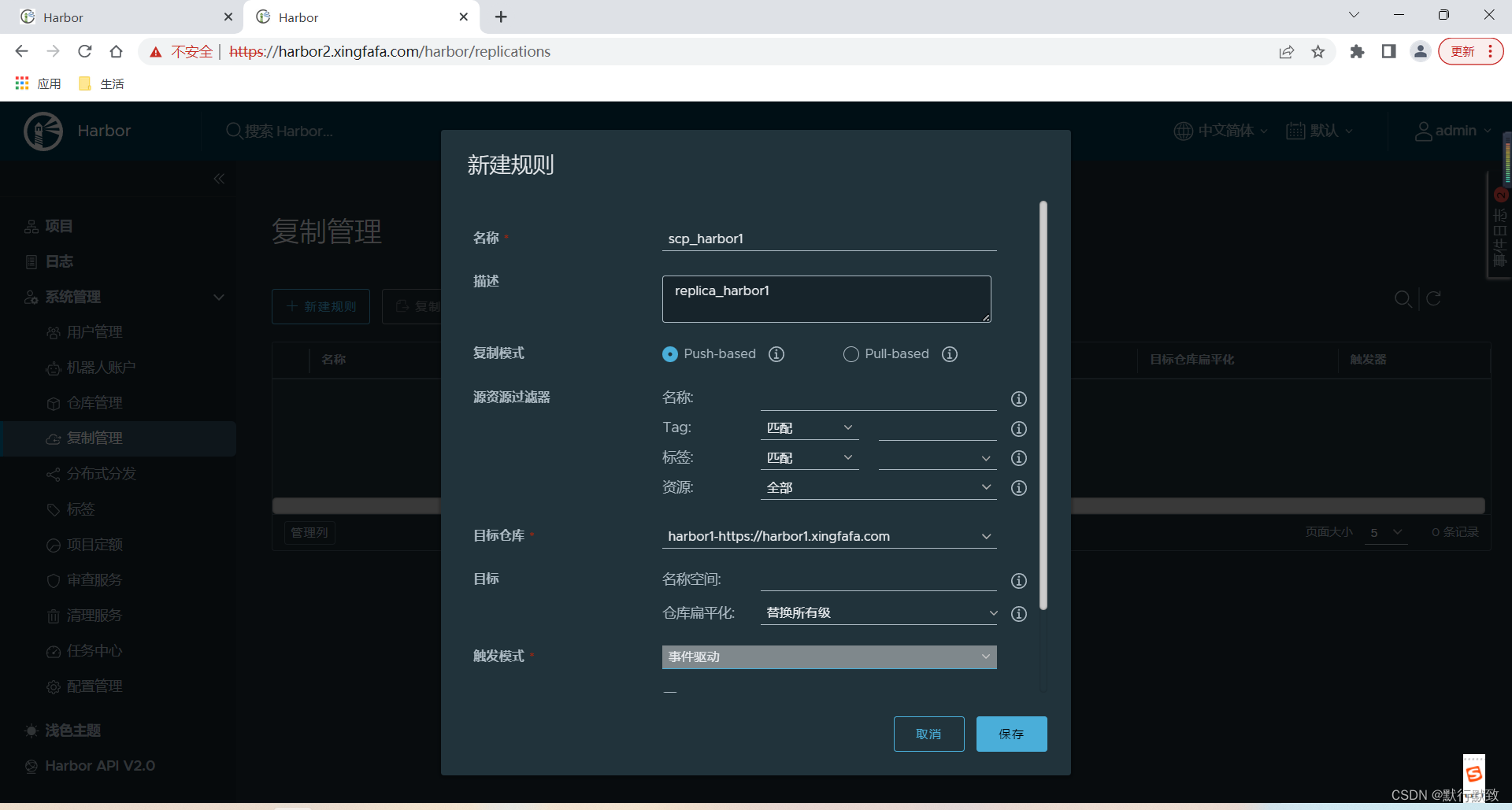
Task: Open browser extensions puzzle icon
Action: click(x=1357, y=52)
